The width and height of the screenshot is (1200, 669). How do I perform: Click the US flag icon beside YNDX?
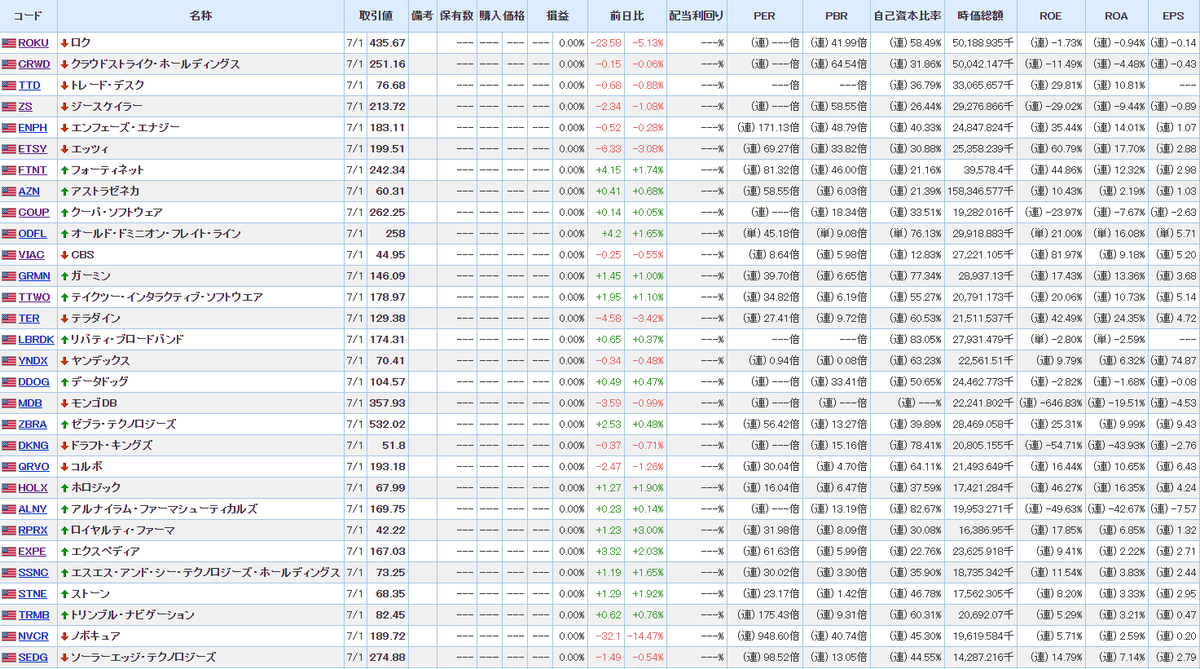[x=9, y=361]
